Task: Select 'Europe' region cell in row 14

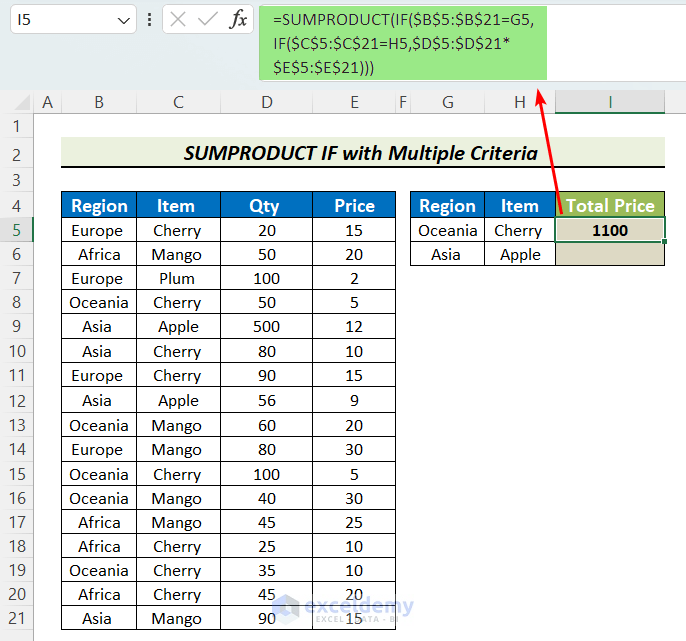Action: point(99,449)
